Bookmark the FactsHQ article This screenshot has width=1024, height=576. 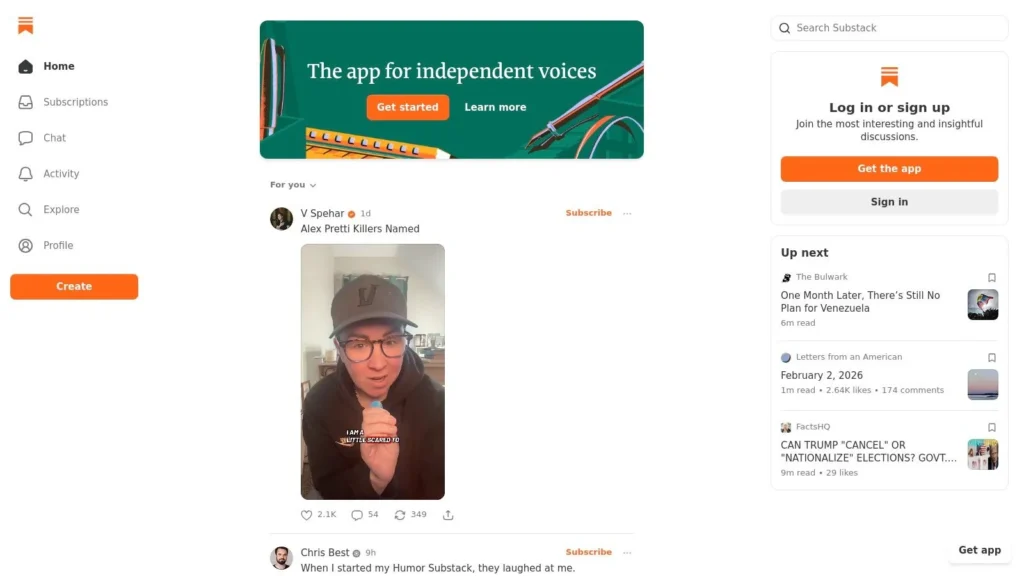[992, 427]
